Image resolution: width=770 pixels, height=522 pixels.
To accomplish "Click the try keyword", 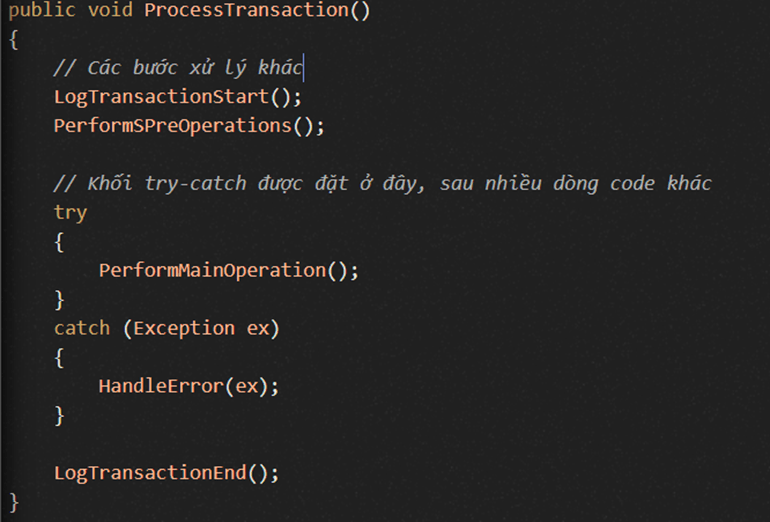I will 70,213.
